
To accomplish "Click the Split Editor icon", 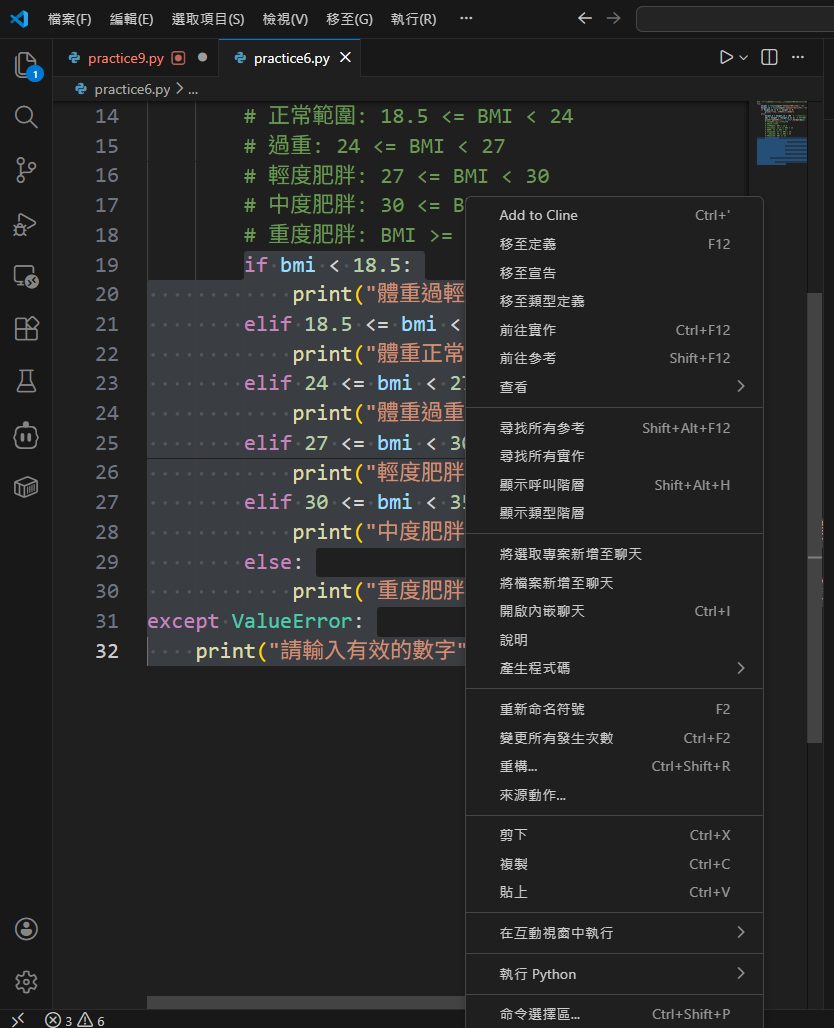I will (x=767, y=57).
